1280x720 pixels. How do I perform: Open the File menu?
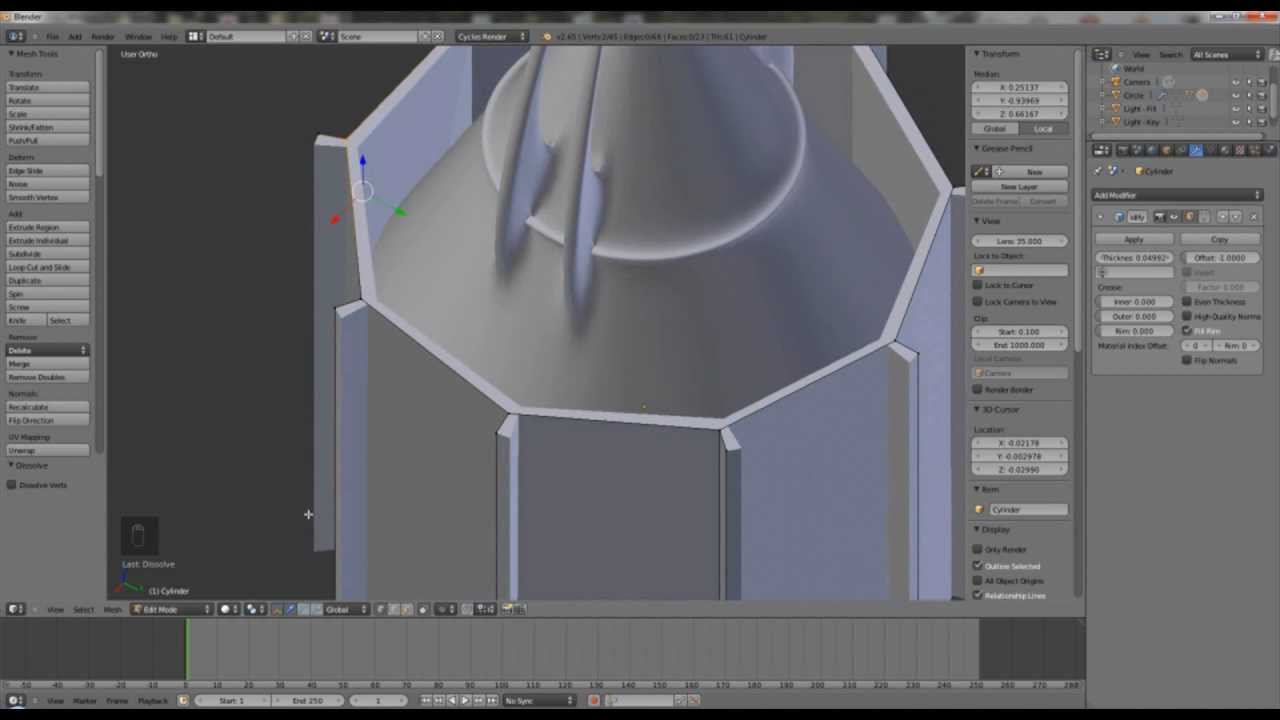(52, 36)
